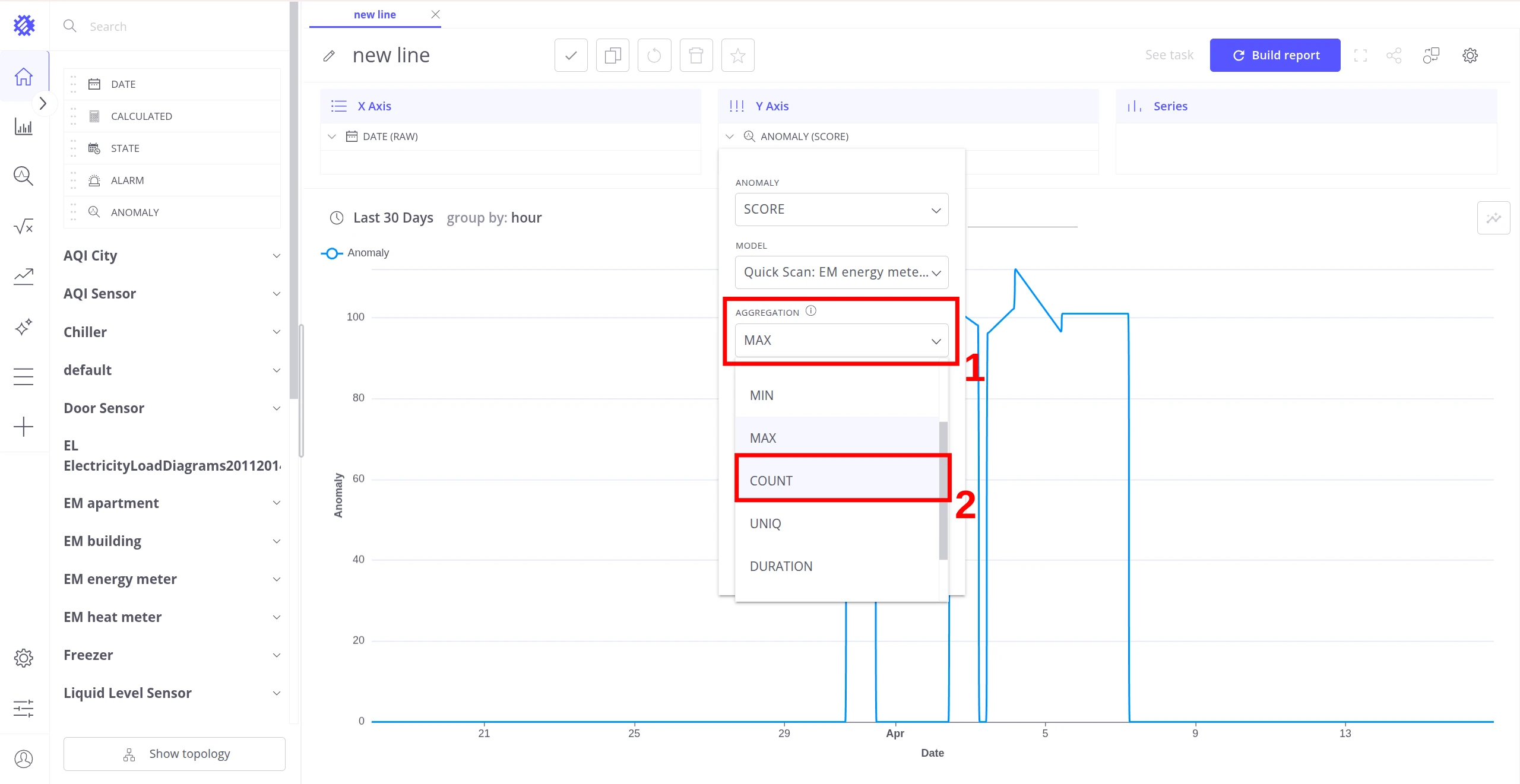Close the new line tab

point(435,14)
